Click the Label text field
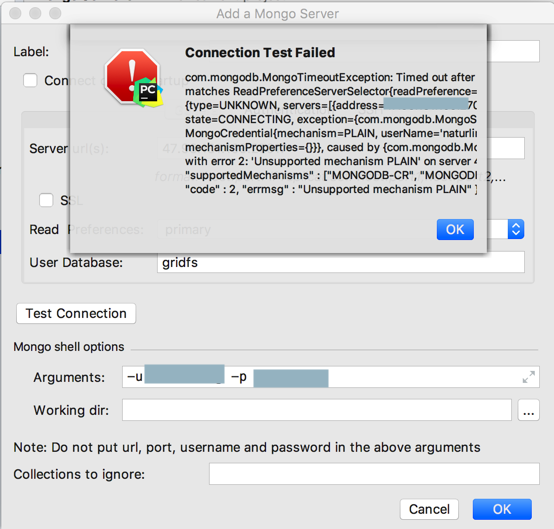Viewport: 554px width, 529px height. [x=513, y=51]
